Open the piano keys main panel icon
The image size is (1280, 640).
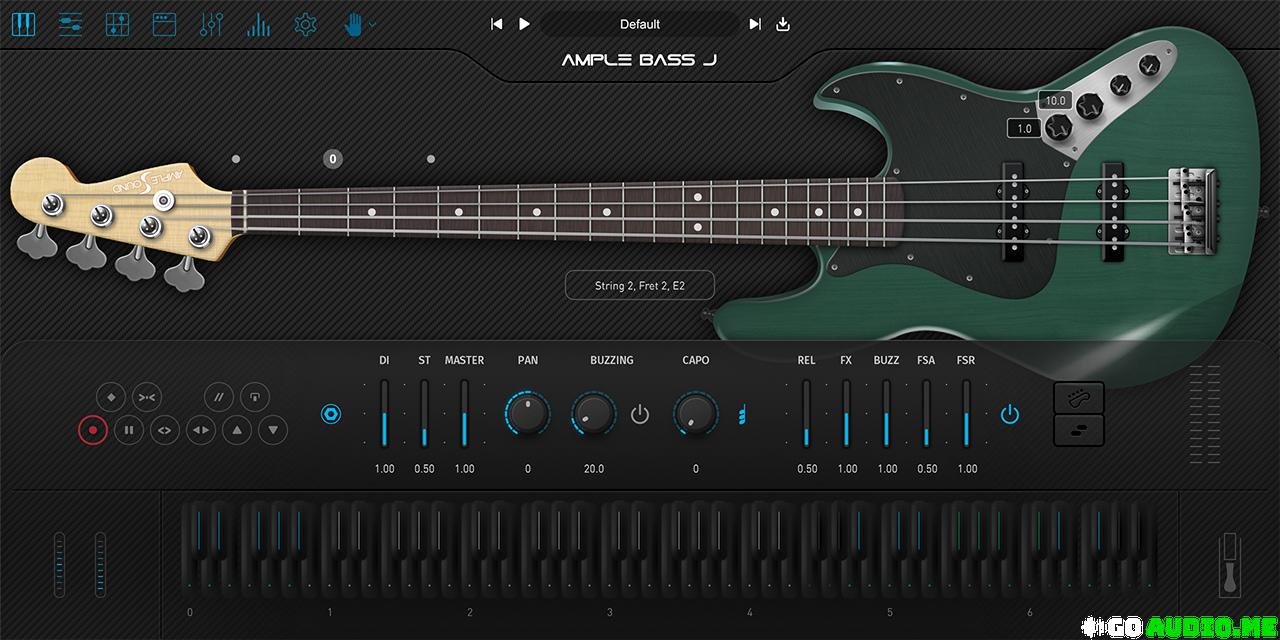pos(23,24)
